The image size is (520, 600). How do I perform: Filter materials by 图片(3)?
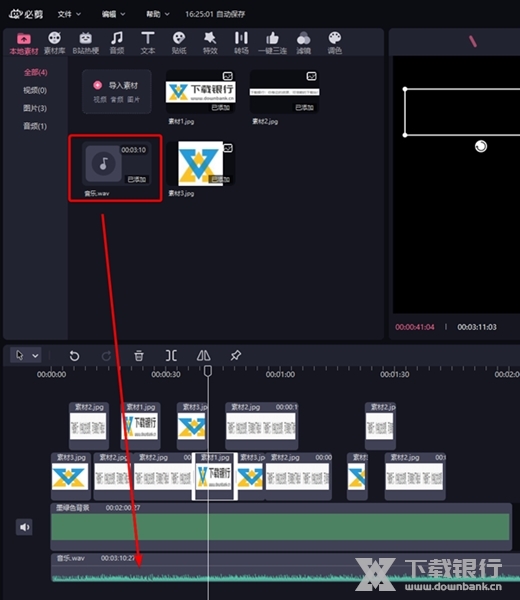pos(35,108)
